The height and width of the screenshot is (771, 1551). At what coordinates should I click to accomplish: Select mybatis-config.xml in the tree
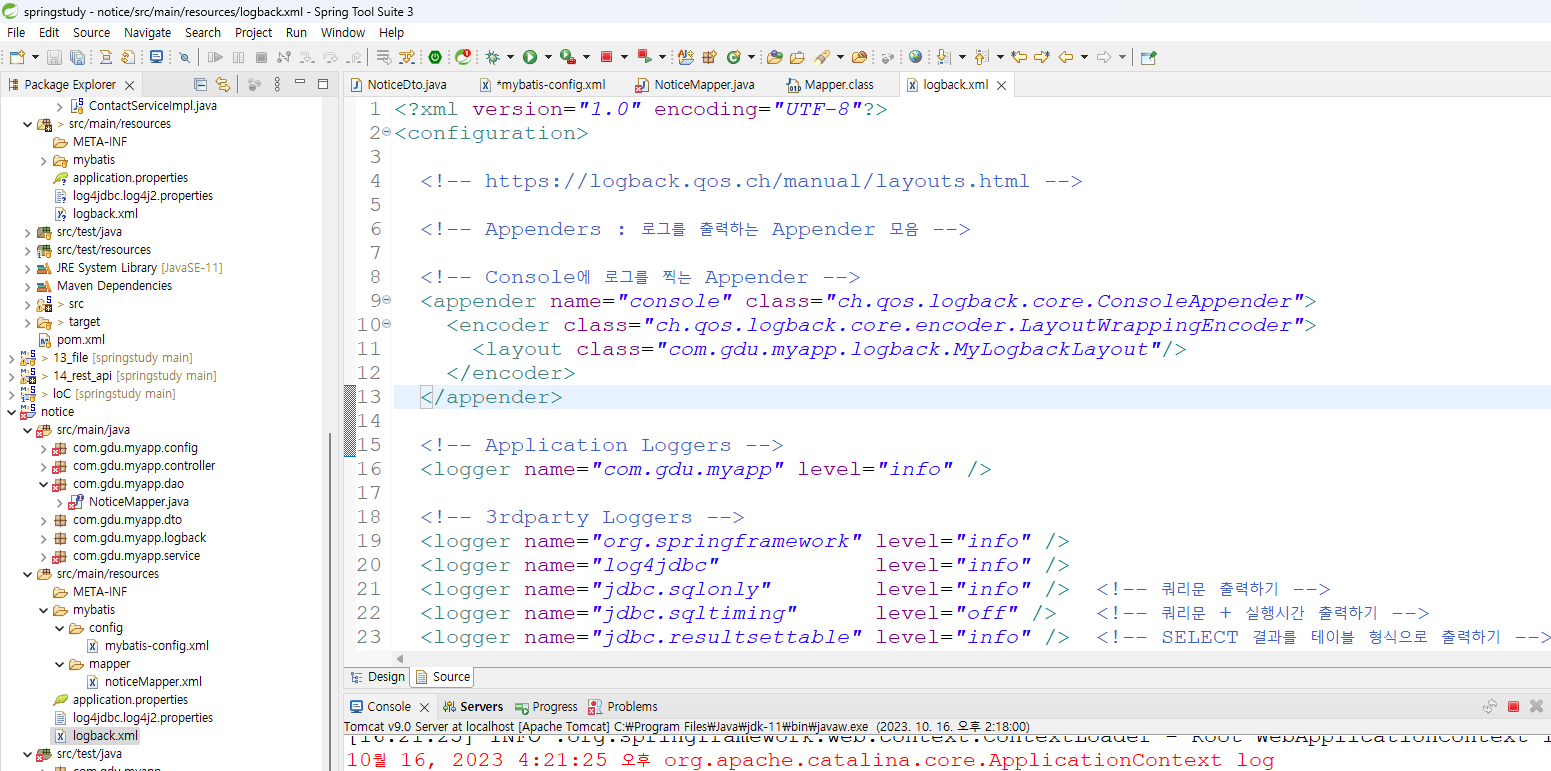click(x=156, y=646)
